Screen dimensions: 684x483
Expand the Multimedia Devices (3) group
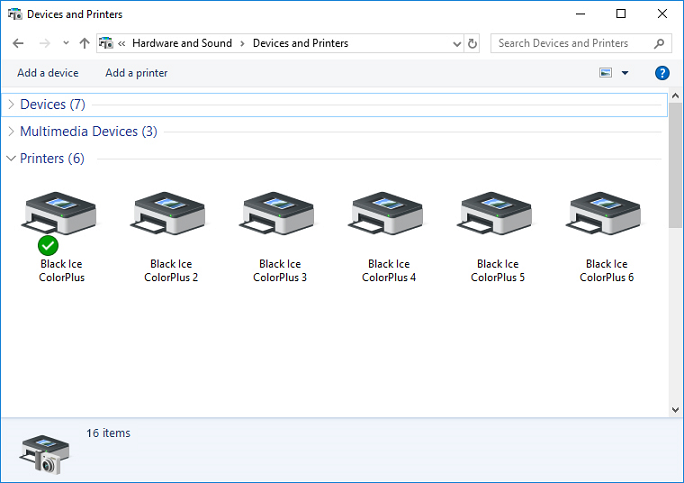[x=11, y=131]
